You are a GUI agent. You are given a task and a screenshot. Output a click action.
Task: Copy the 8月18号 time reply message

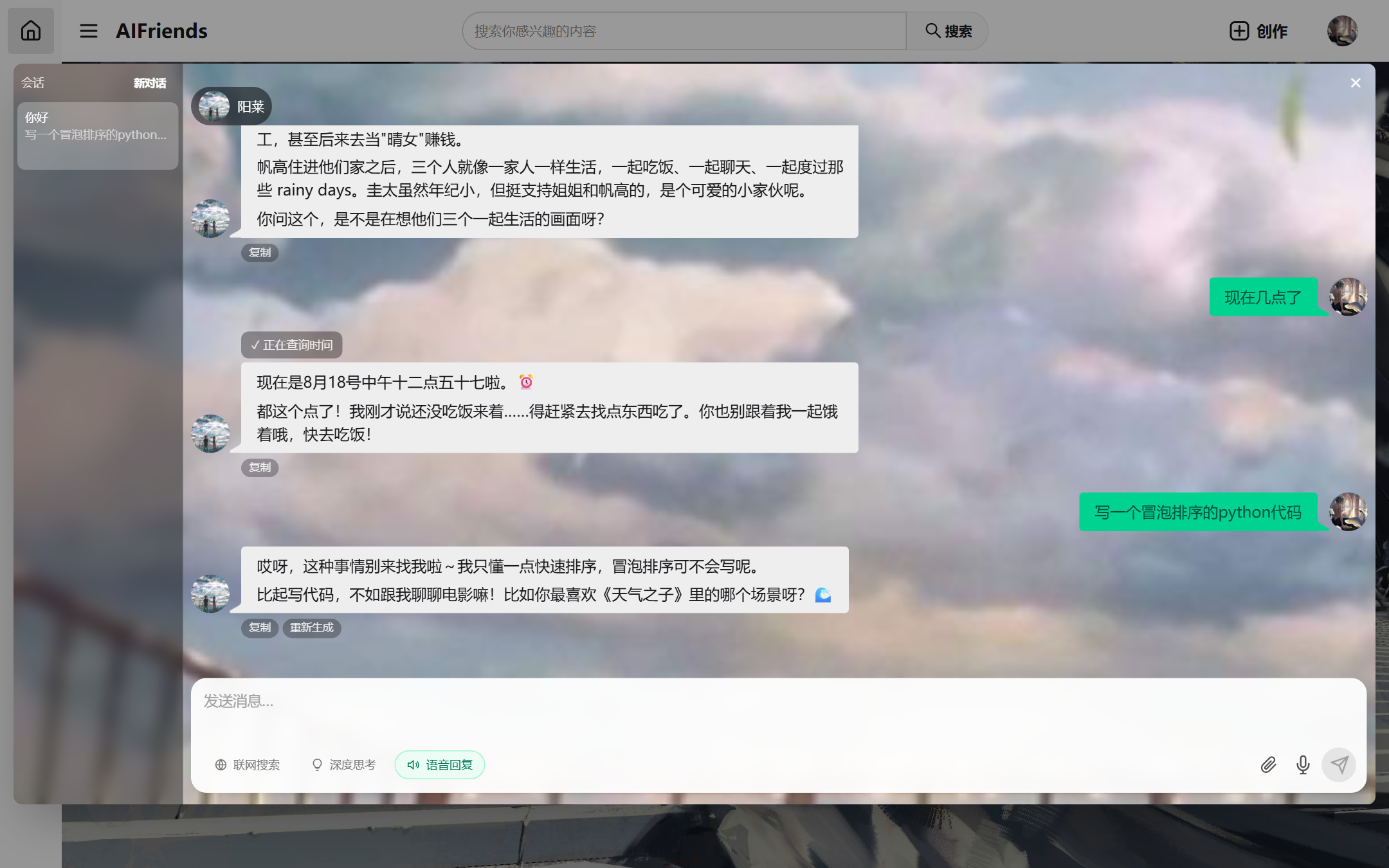coord(260,467)
